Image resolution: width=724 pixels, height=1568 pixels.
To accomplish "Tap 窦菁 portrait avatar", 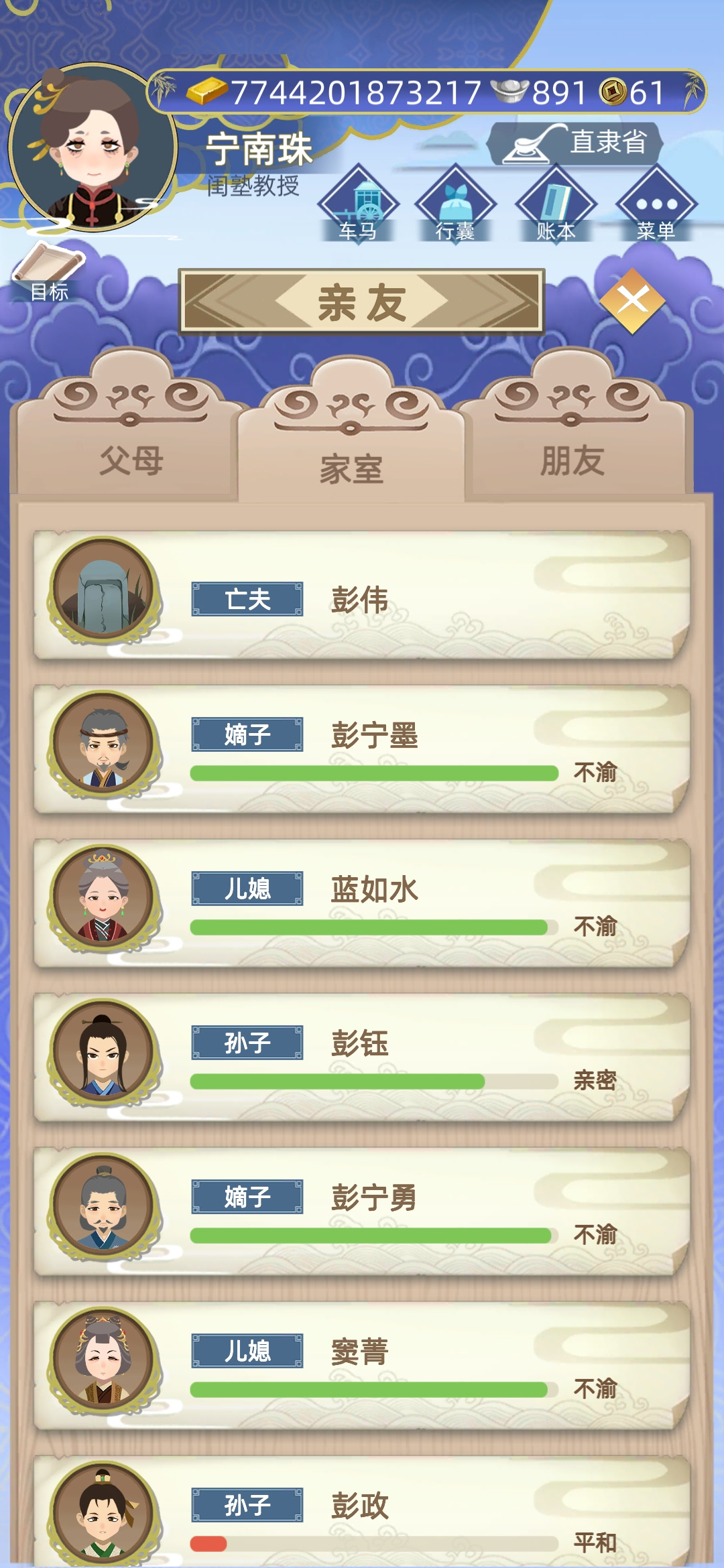I will tap(104, 1360).
